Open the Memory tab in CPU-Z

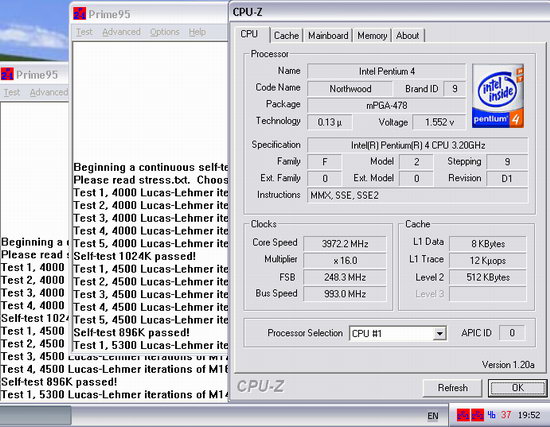[372, 35]
